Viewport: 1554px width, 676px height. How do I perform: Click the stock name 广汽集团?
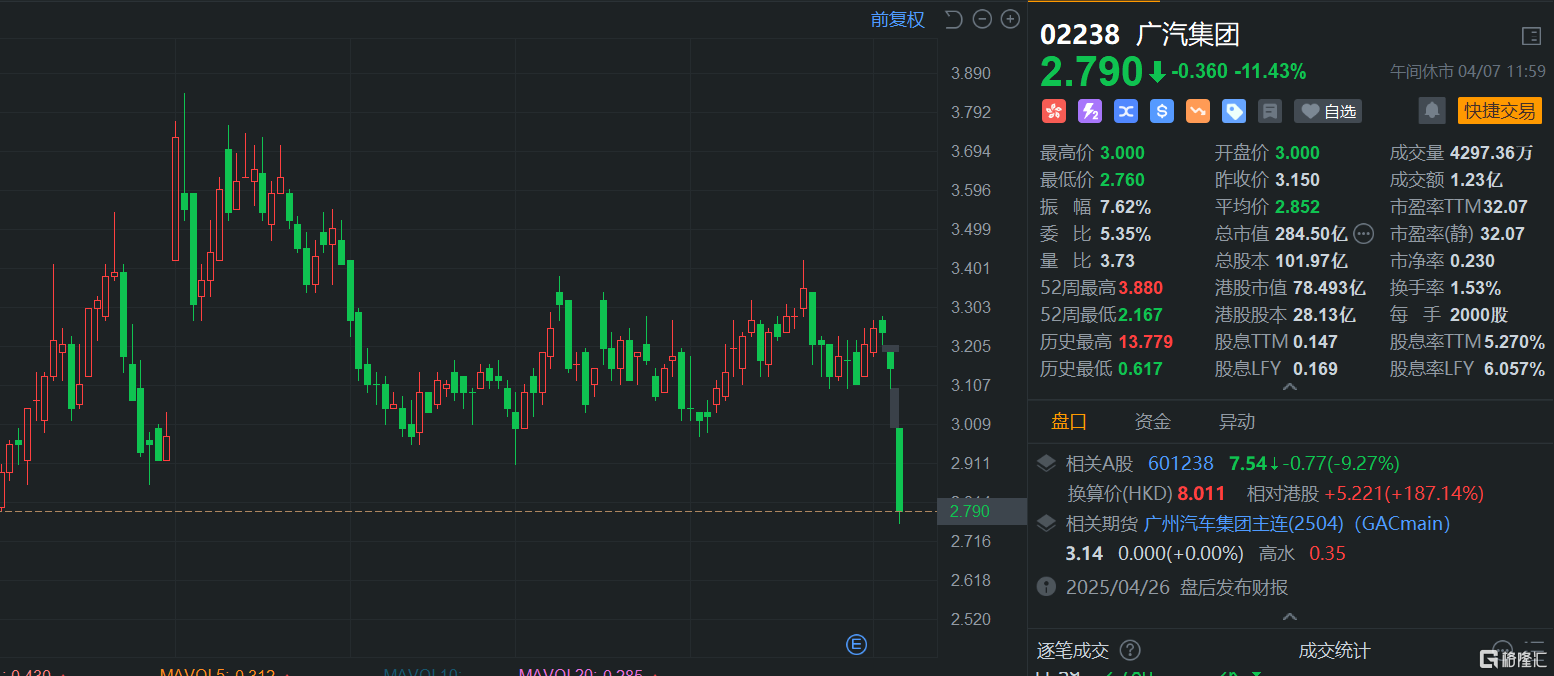1188,35
